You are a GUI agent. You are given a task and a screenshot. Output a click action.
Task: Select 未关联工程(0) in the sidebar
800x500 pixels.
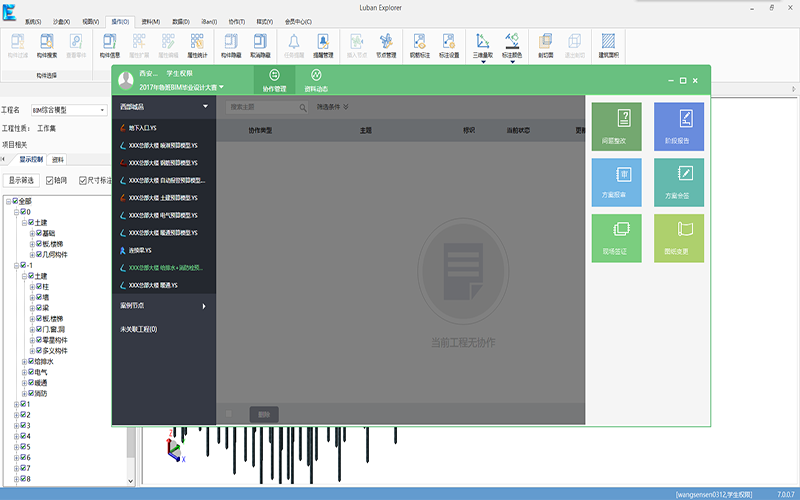(138, 330)
